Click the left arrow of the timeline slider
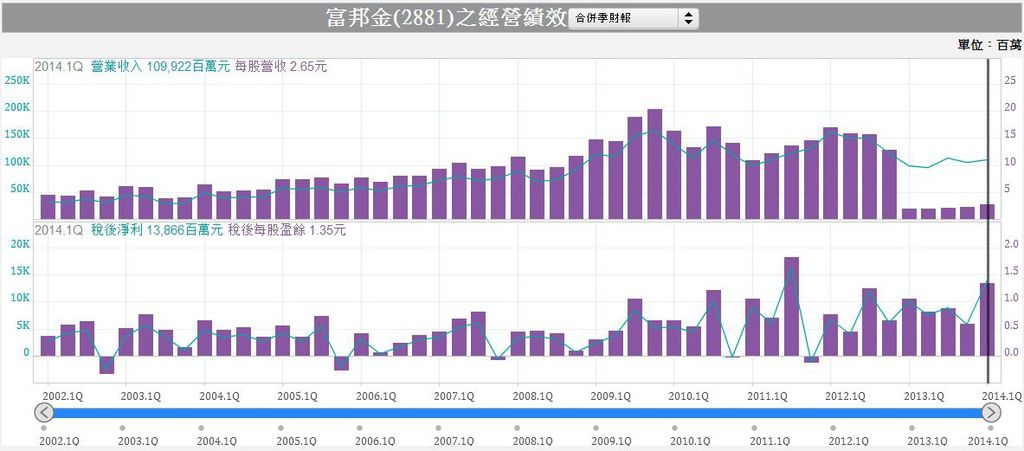This screenshot has height=451, width=1024. coord(44,412)
